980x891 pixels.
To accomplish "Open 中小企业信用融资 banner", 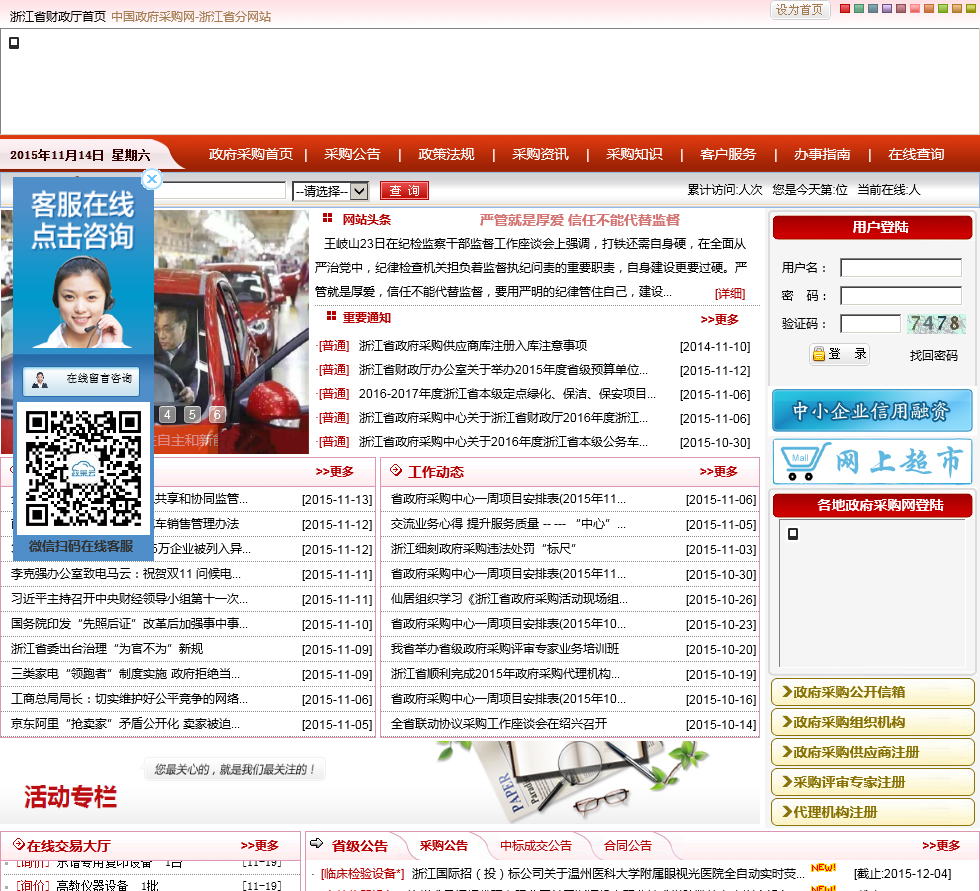I will pos(872,410).
